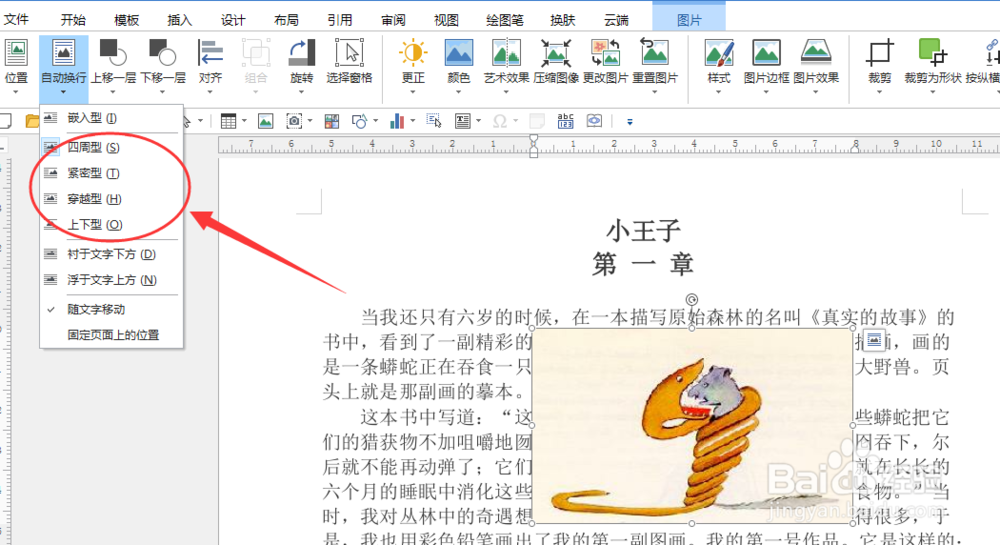The image size is (1000, 545).
Task: Switch to the 绘图笔 ribbon tab
Action: [x=504, y=20]
